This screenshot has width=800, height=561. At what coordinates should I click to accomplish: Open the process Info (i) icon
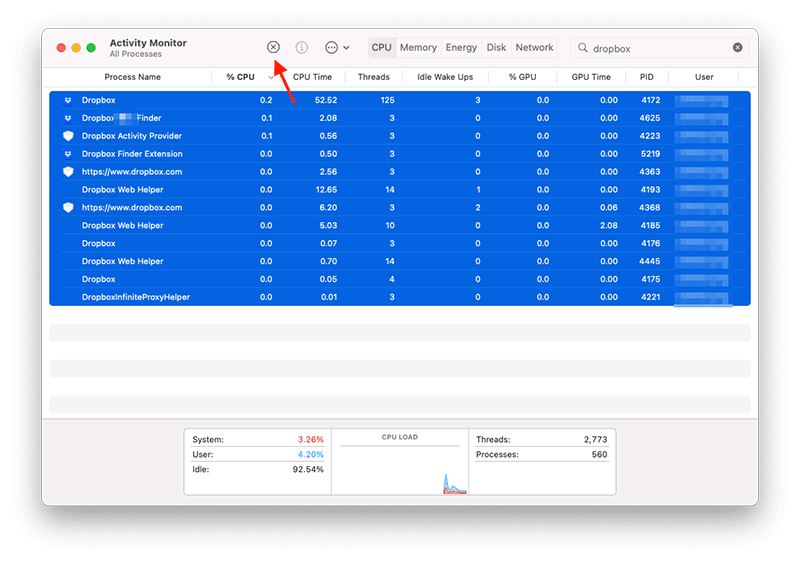coord(302,47)
